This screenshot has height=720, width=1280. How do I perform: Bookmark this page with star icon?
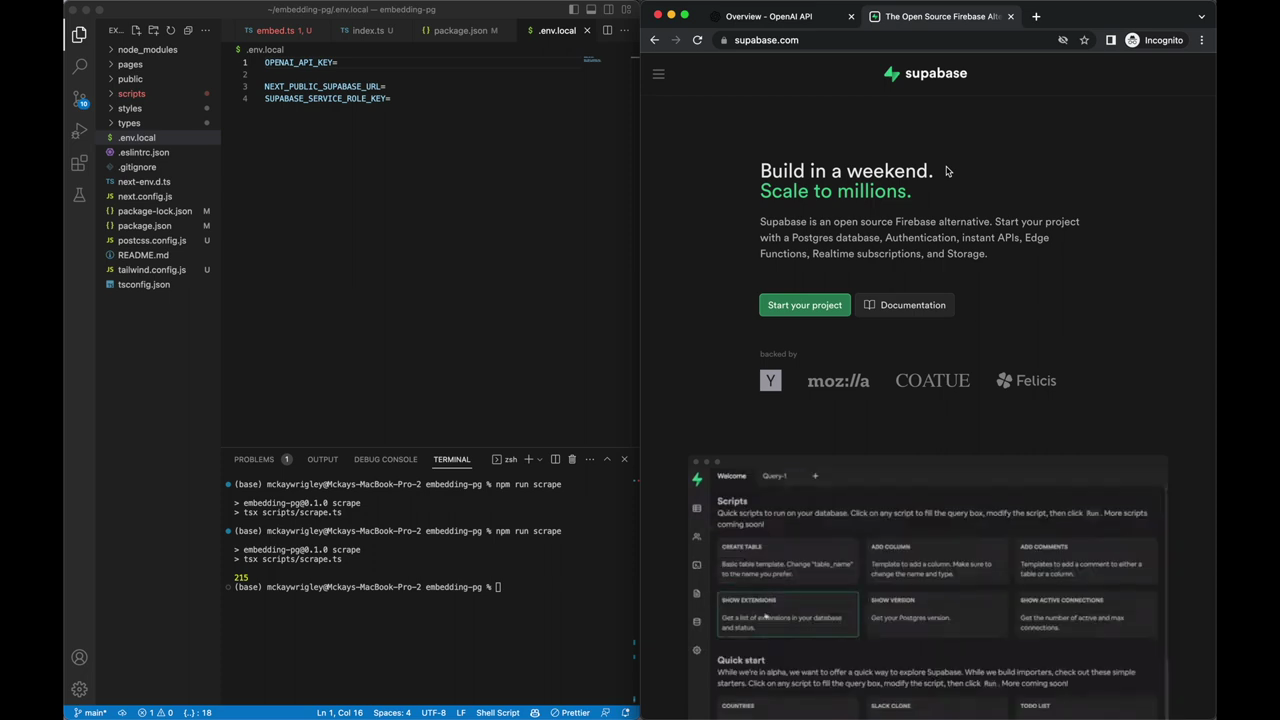(1084, 40)
